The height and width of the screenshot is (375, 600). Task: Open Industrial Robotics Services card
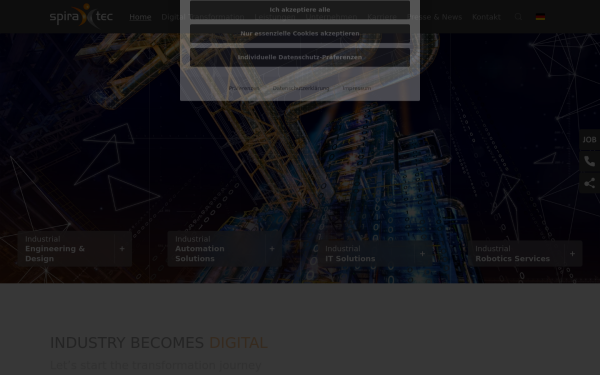(x=525, y=254)
